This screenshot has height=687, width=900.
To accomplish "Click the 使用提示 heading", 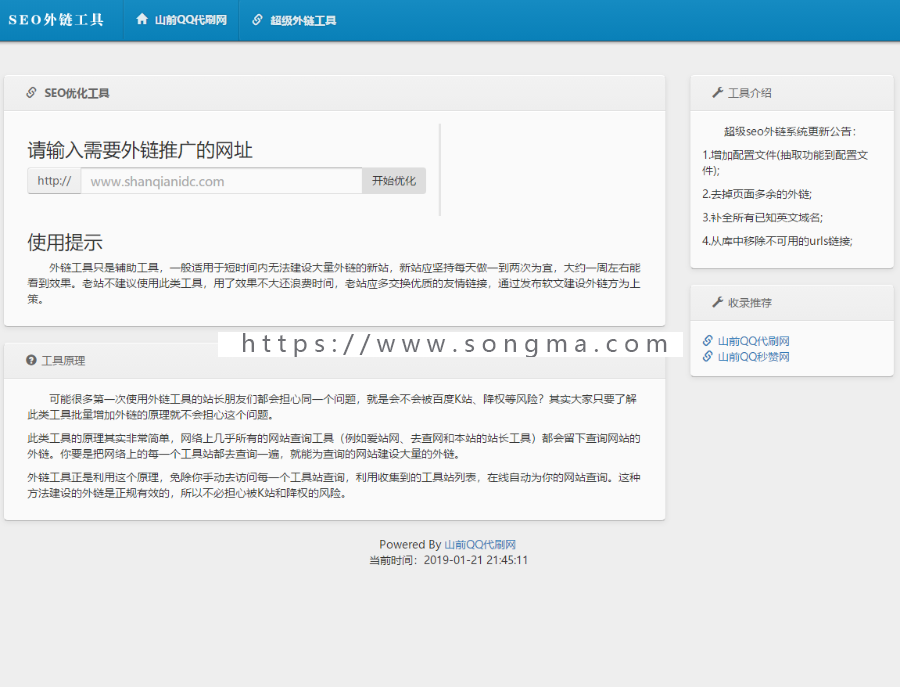I will [65, 242].
